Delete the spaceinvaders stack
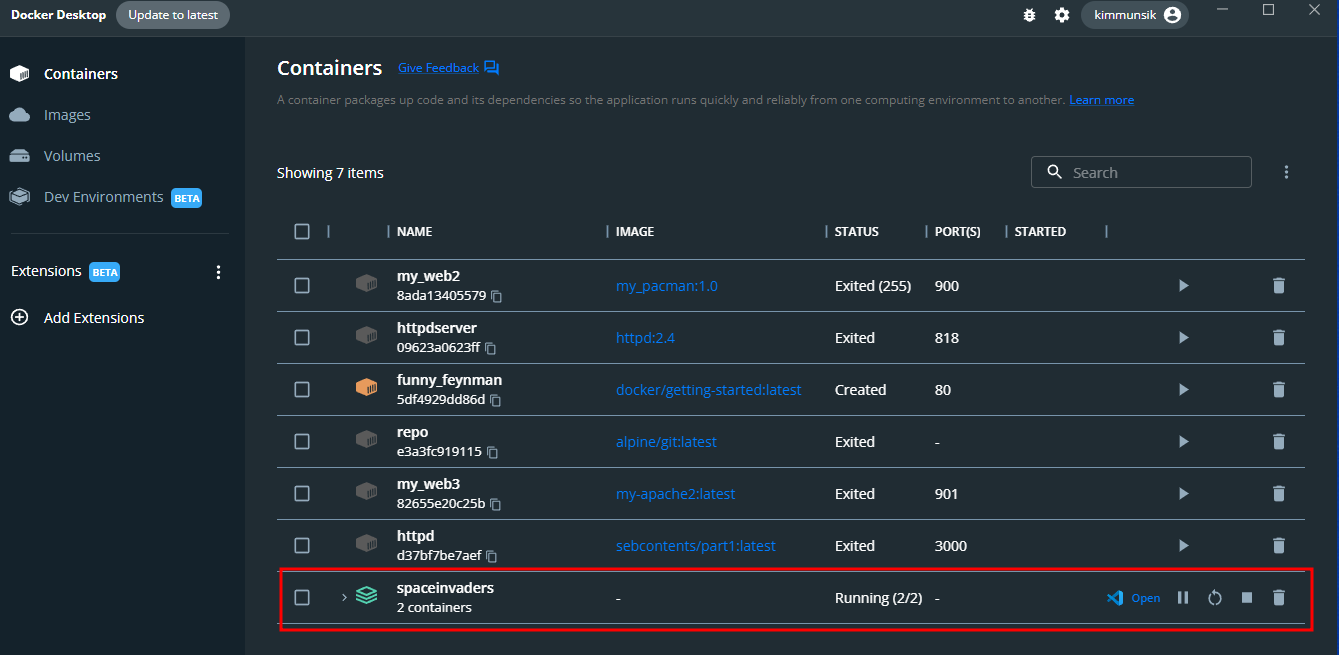 click(1278, 598)
